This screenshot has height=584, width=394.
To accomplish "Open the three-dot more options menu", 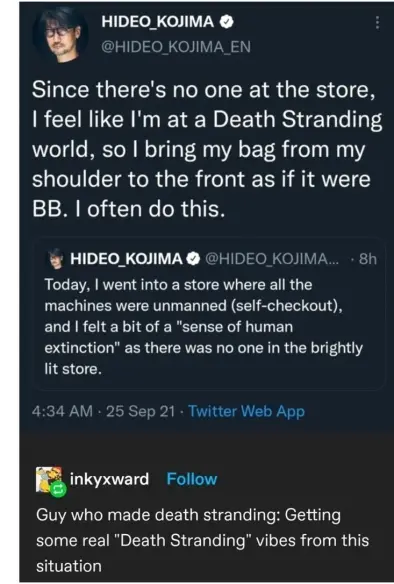I will pyautogui.click(x=377, y=22).
